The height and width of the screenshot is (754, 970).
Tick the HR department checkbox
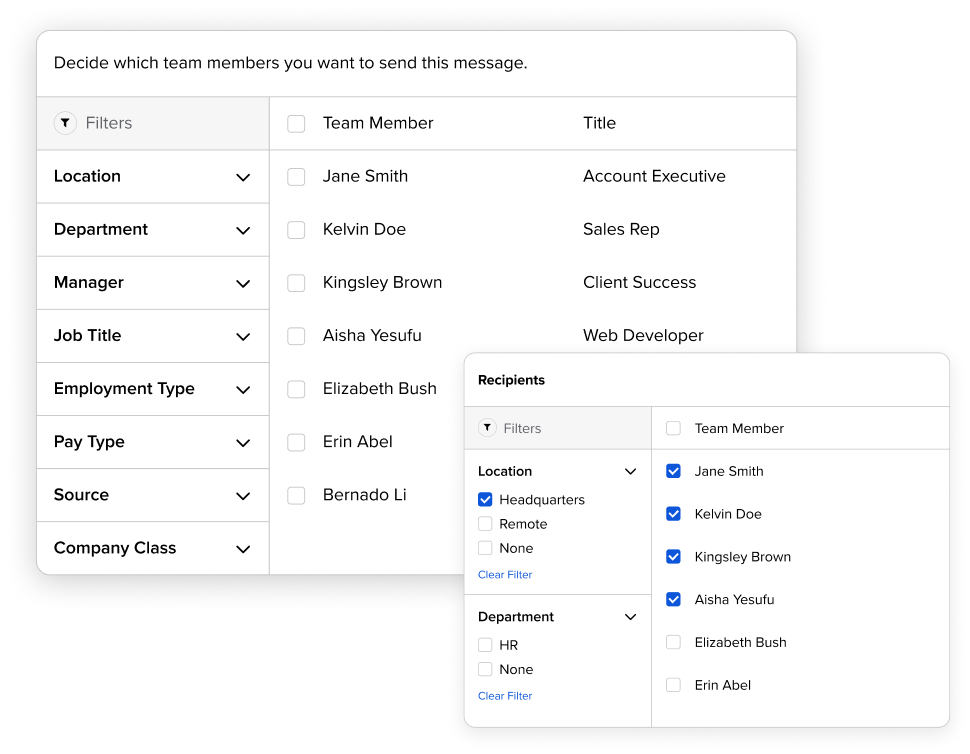(x=485, y=645)
